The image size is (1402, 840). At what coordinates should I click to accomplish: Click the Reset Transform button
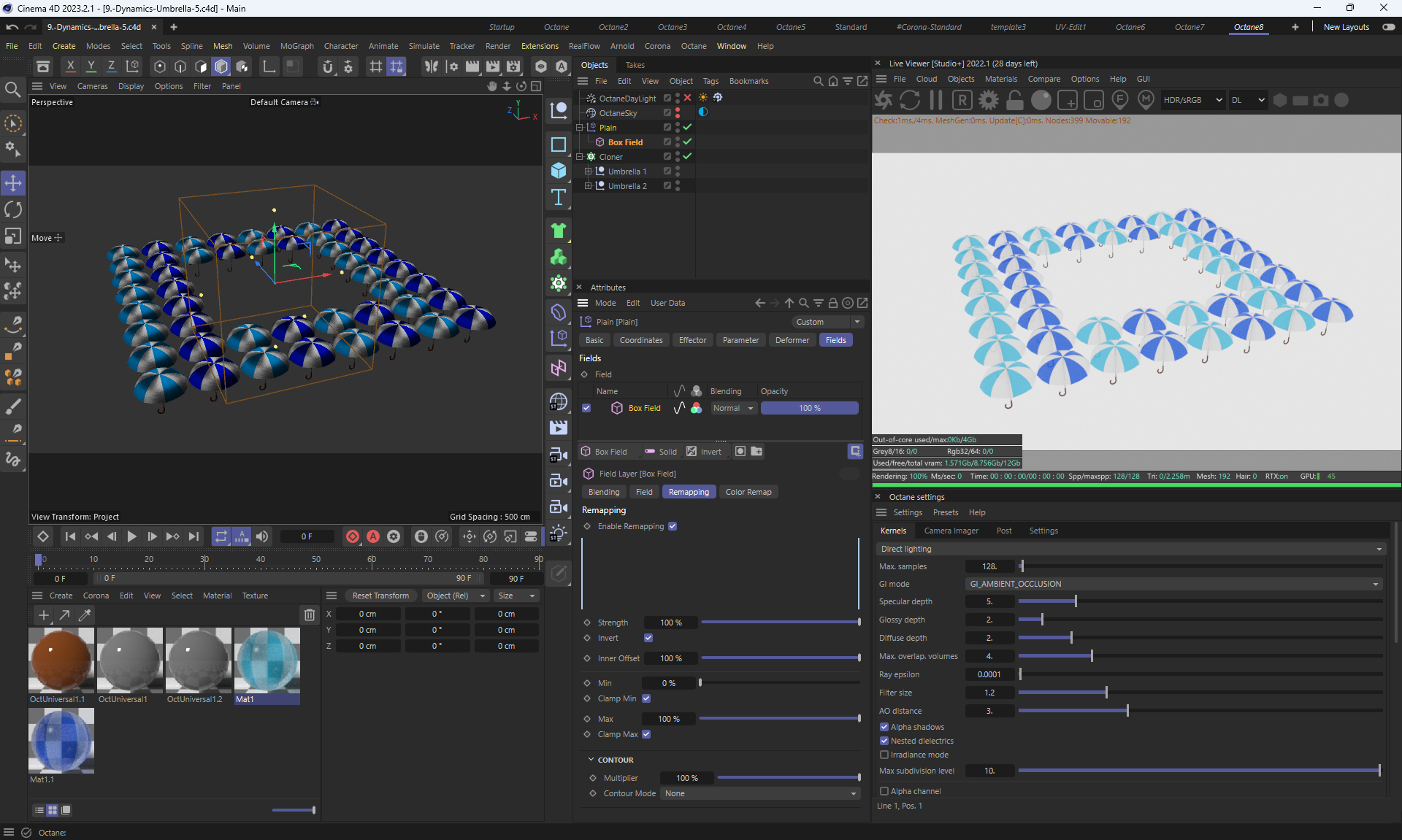click(380, 596)
